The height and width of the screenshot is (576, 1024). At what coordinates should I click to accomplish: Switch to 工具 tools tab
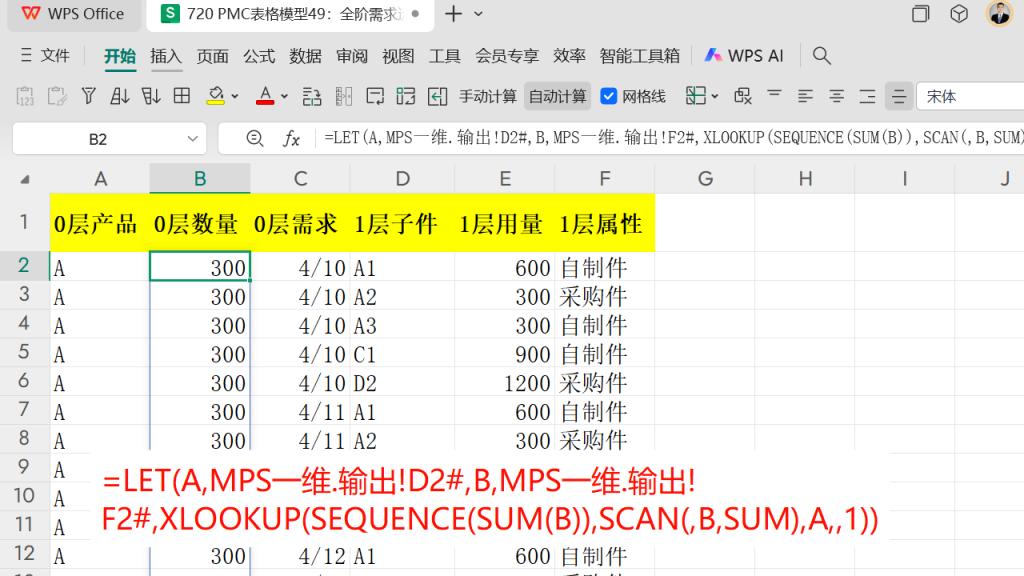pos(444,56)
